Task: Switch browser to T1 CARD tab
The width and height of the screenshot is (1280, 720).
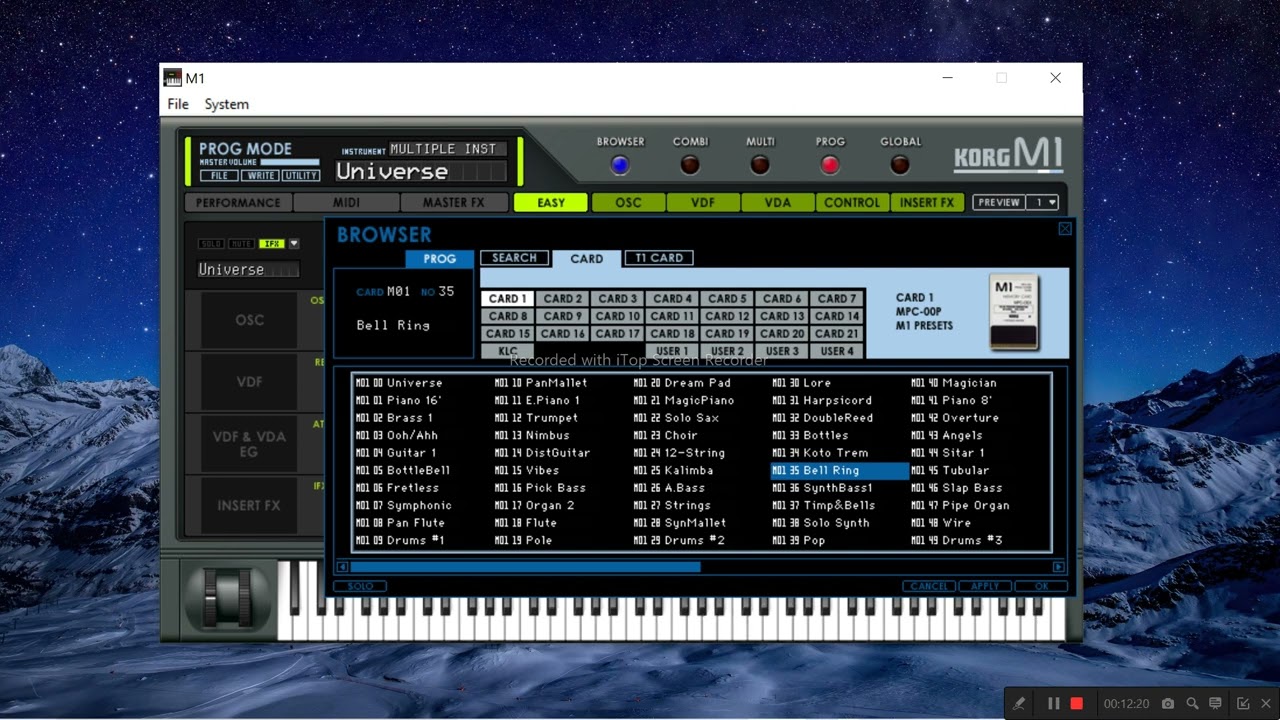Action: coord(659,258)
